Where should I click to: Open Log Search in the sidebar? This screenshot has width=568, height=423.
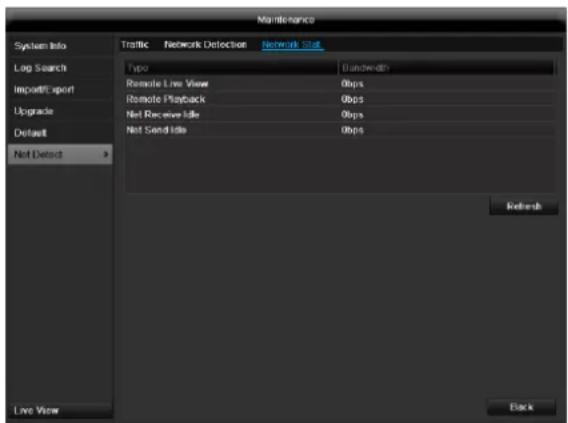[60, 68]
